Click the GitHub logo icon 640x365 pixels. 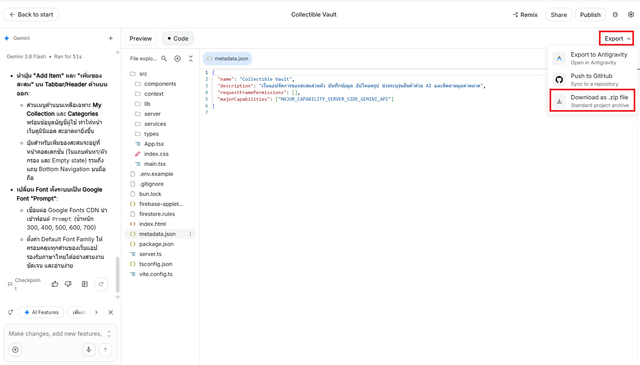[559, 80]
